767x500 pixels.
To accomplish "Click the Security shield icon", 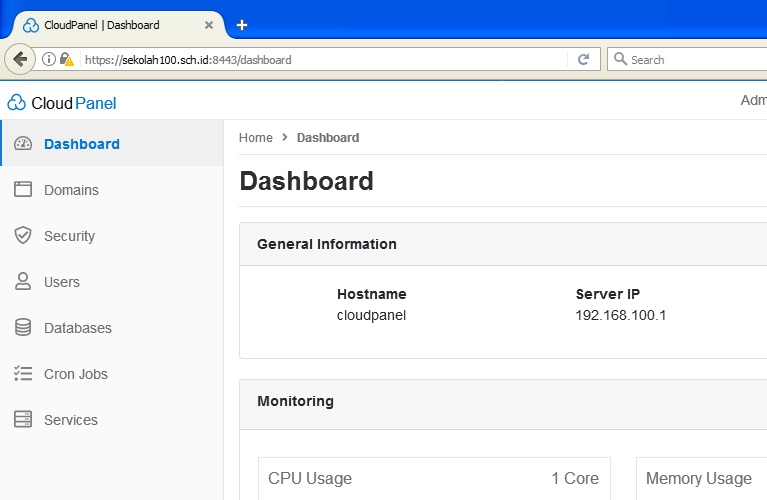I will click(x=23, y=236).
